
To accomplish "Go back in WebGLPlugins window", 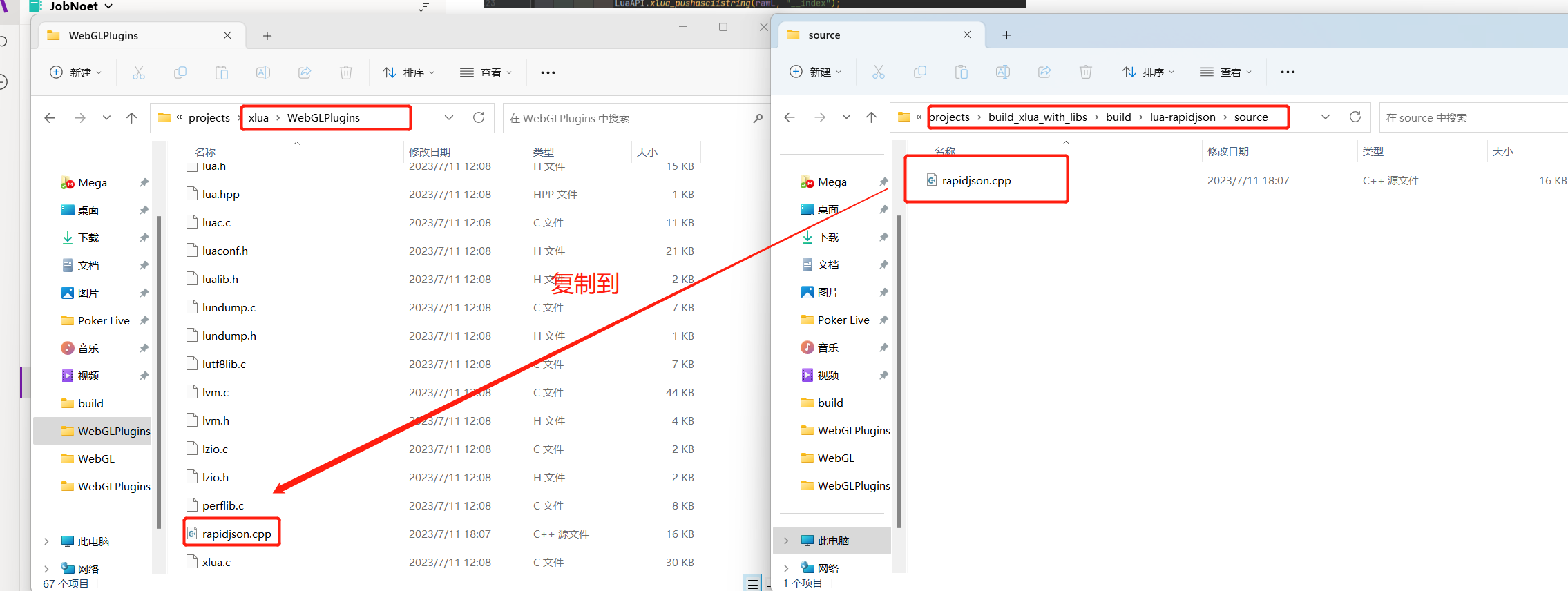I will 50,118.
